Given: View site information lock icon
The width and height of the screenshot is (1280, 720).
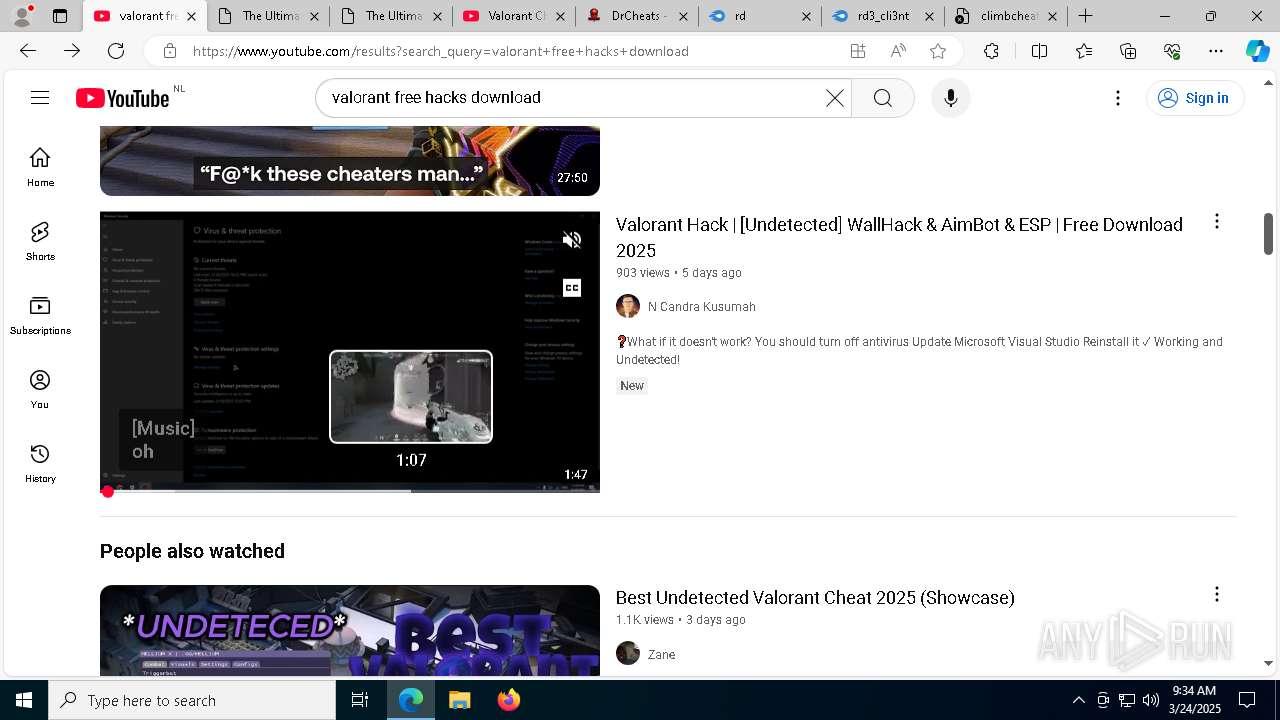Looking at the screenshot, I should pyautogui.click(x=170, y=51).
